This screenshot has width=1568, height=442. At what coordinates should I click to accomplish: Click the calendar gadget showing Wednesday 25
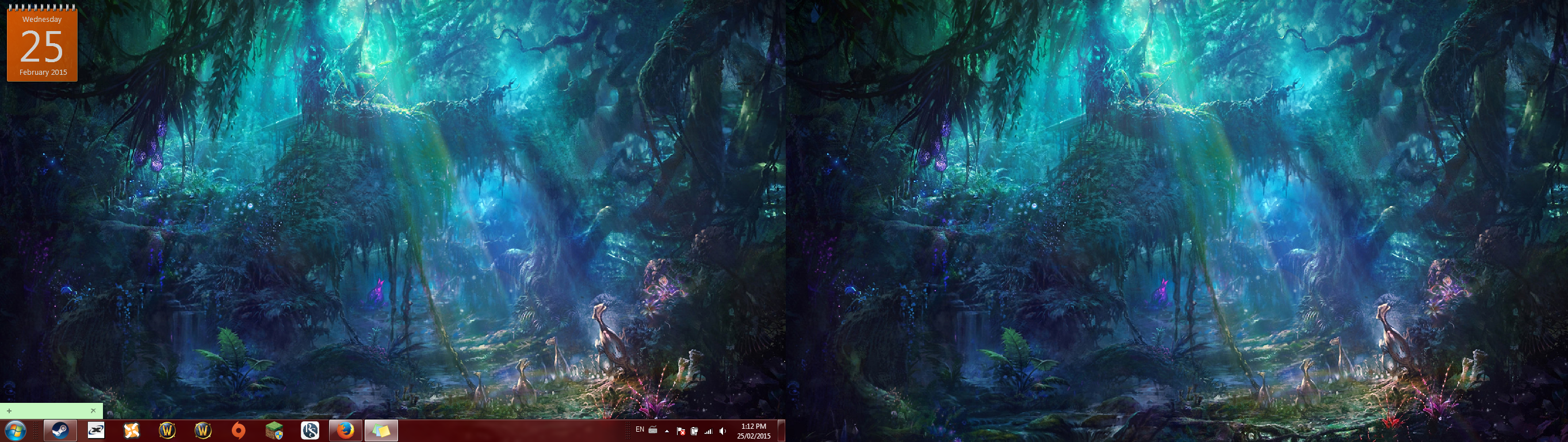coord(42,44)
